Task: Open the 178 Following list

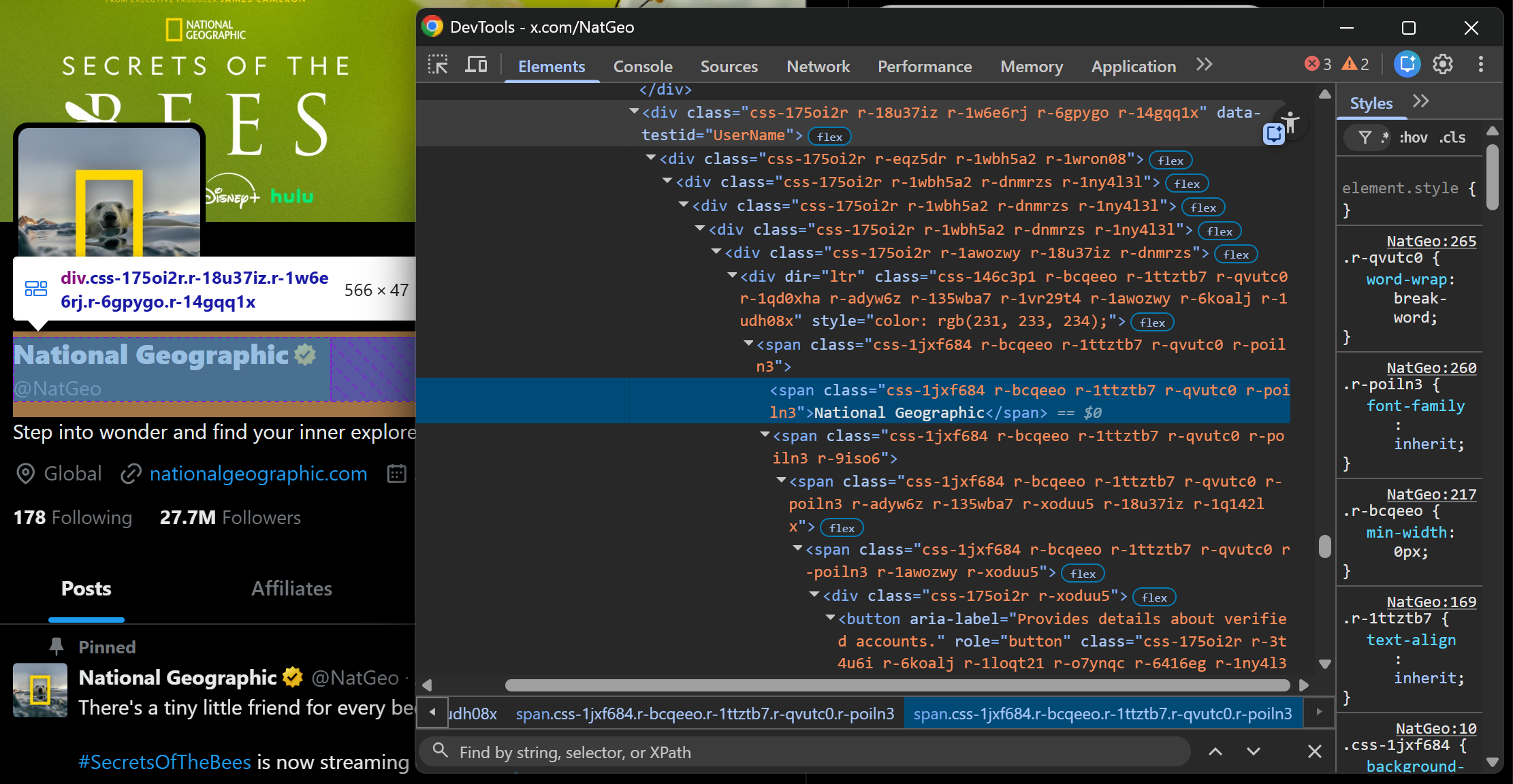Action: tap(73, 517)
